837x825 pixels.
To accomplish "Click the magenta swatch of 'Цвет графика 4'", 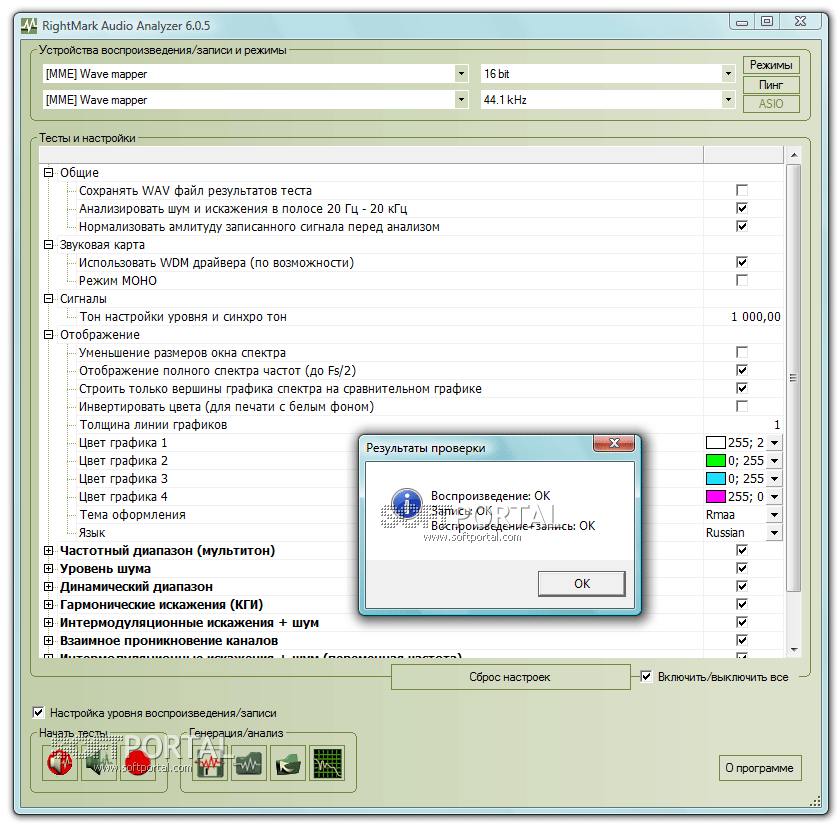I will coord(716,496).
